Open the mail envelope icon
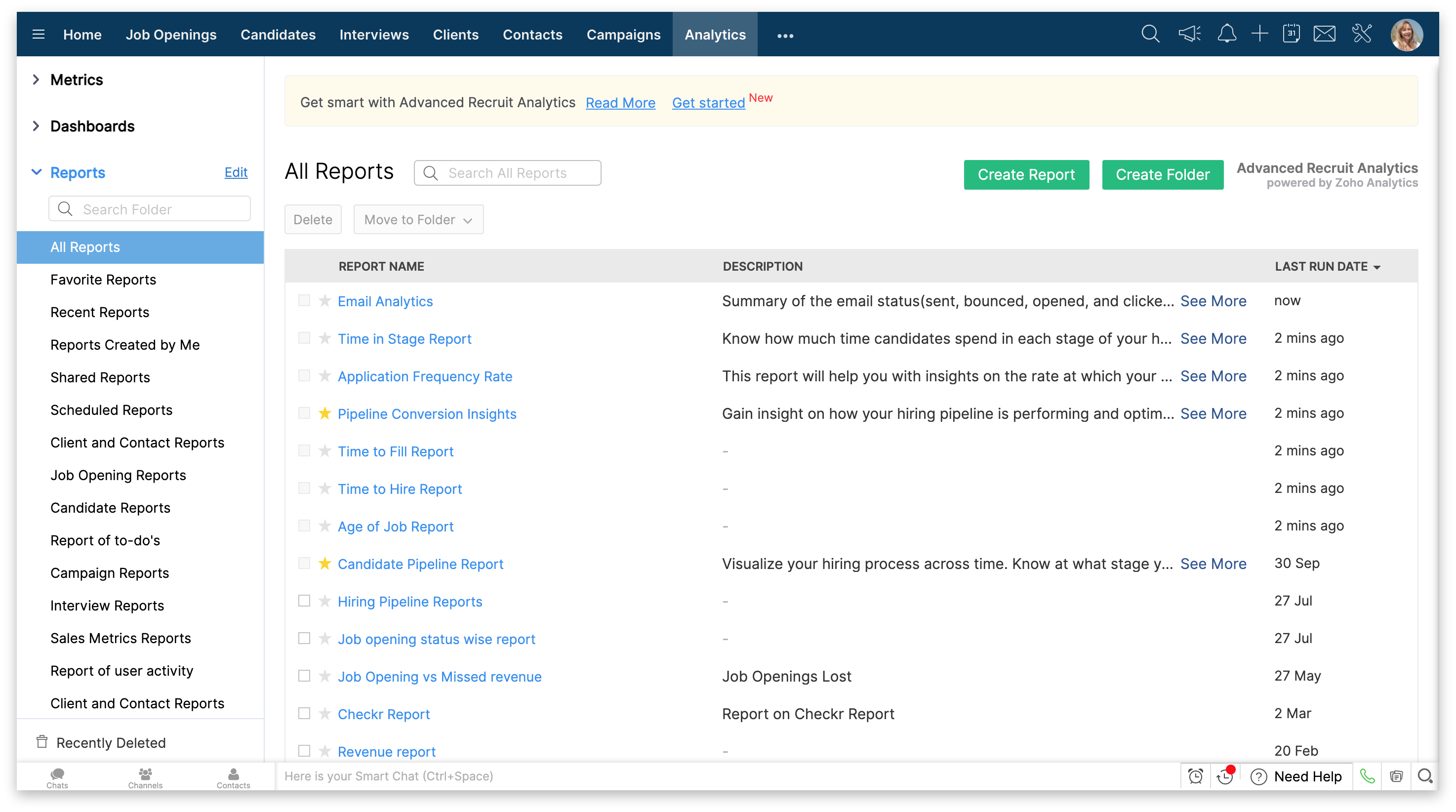Screen dimensions: 1456x812 (1324, 34)
